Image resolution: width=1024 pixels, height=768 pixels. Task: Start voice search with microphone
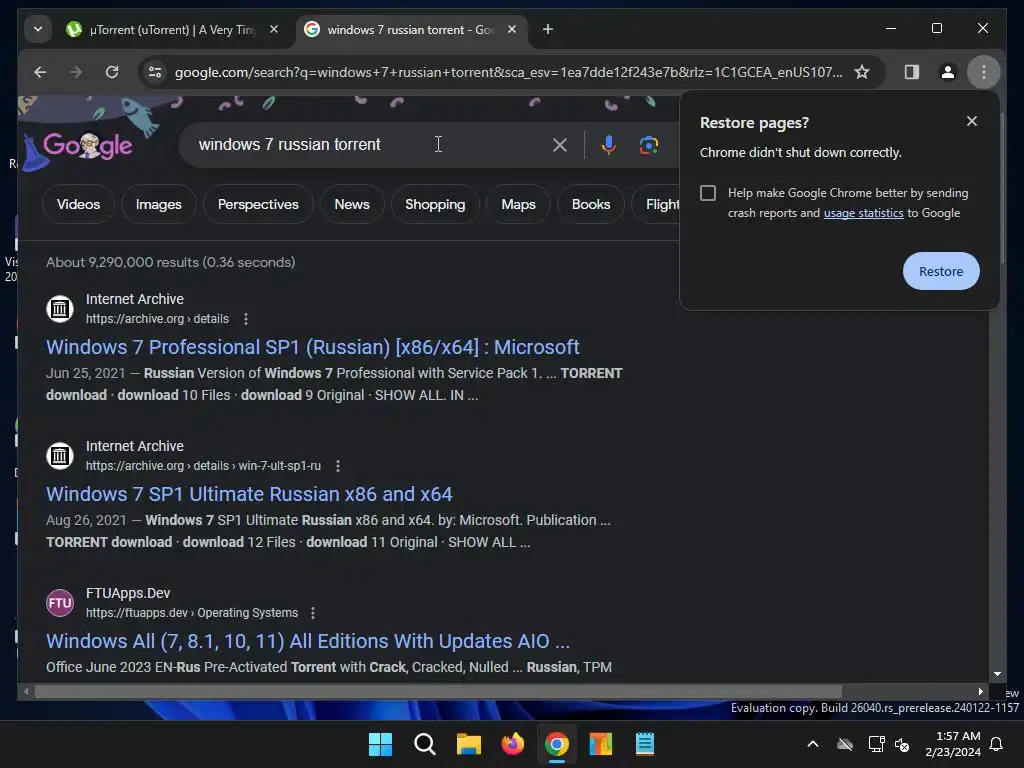pos(609,145)
